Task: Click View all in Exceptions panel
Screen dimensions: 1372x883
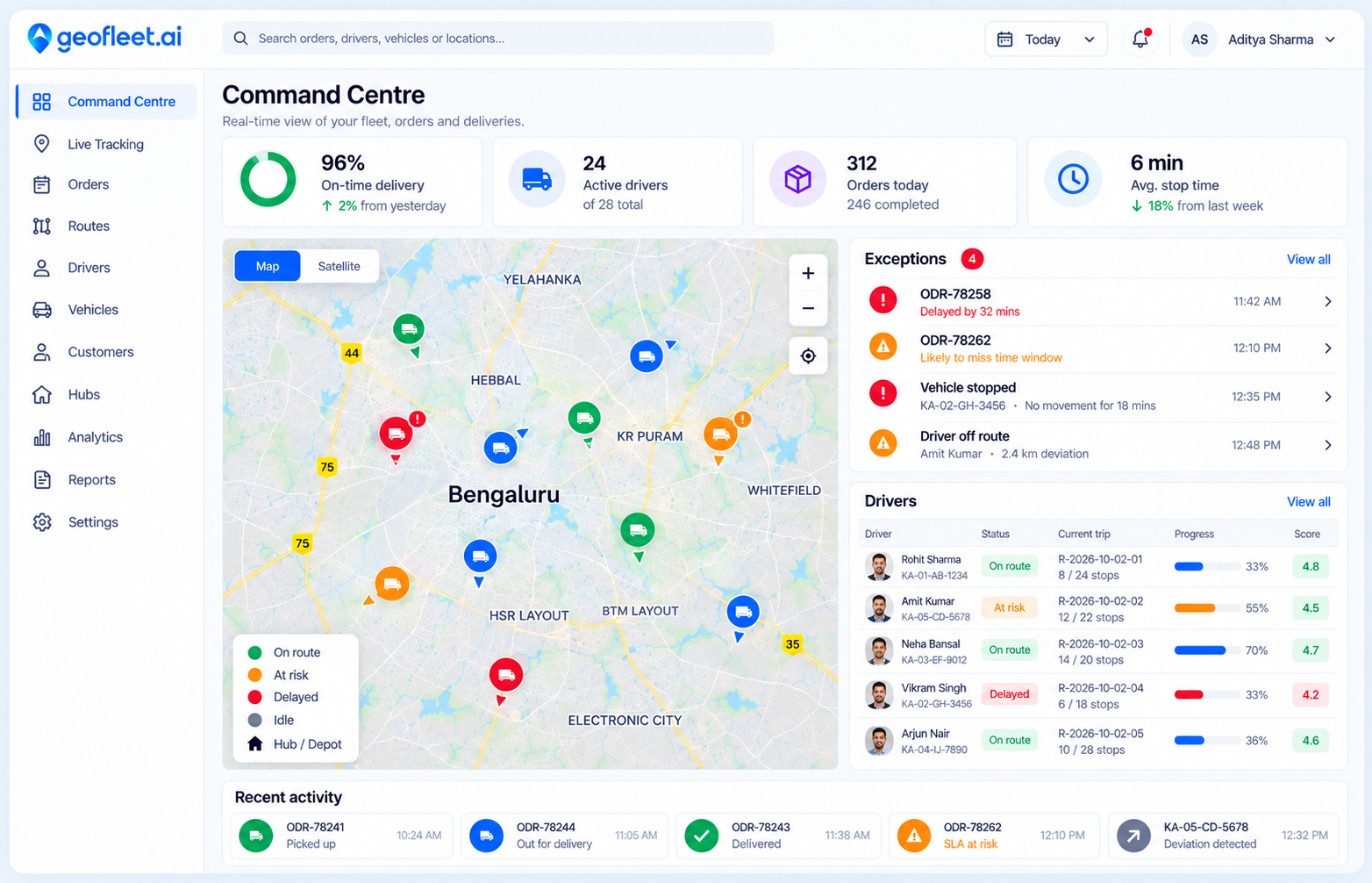Action: (1308, 259)
